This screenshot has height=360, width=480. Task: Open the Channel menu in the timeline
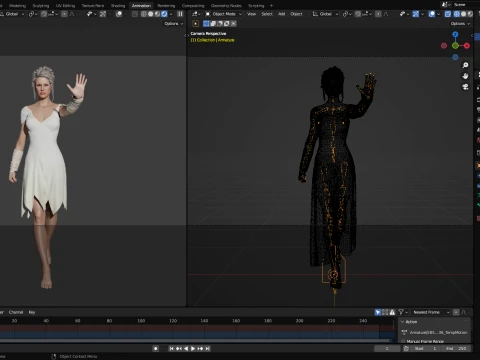coord(16,312)
